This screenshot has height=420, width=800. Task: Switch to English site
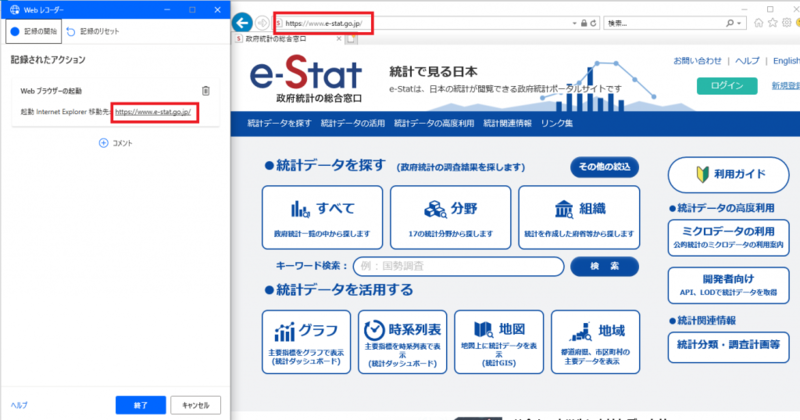click(x=786, y=61)
